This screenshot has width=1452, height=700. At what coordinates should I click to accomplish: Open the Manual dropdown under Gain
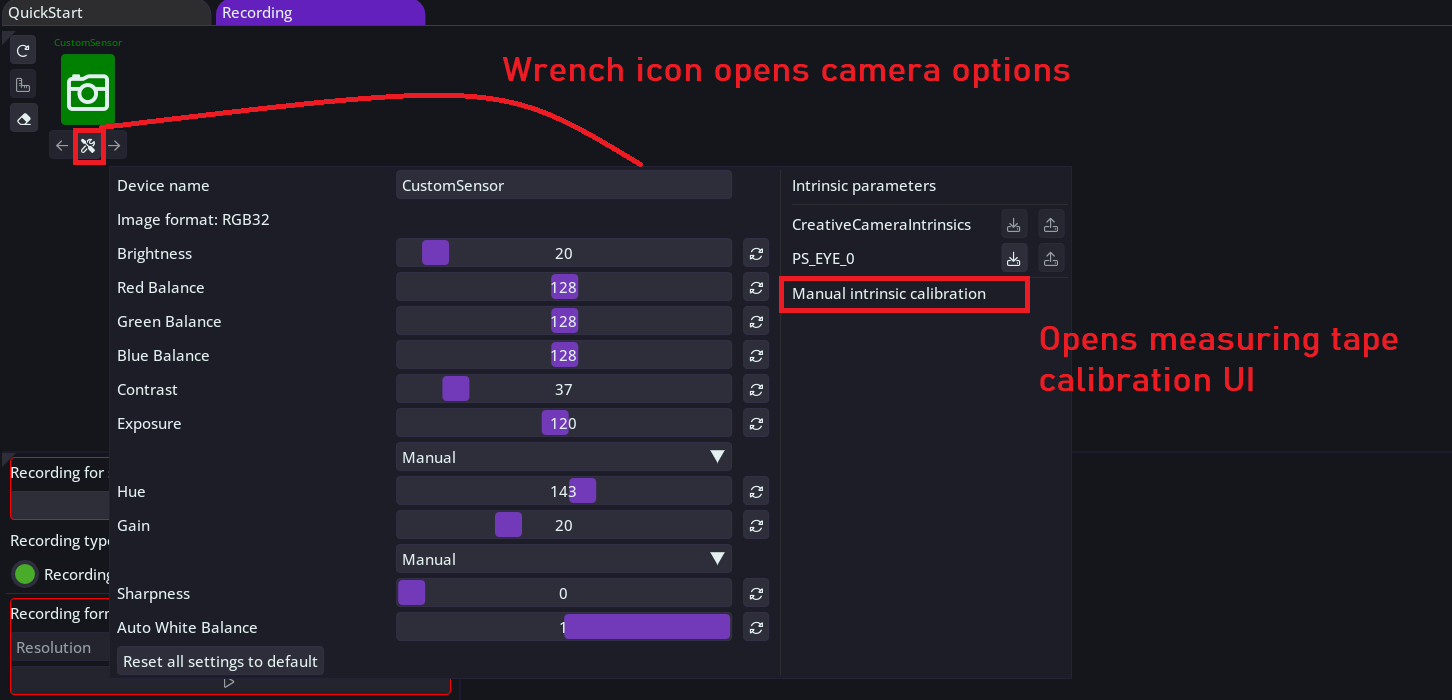[x=564, y=560]
